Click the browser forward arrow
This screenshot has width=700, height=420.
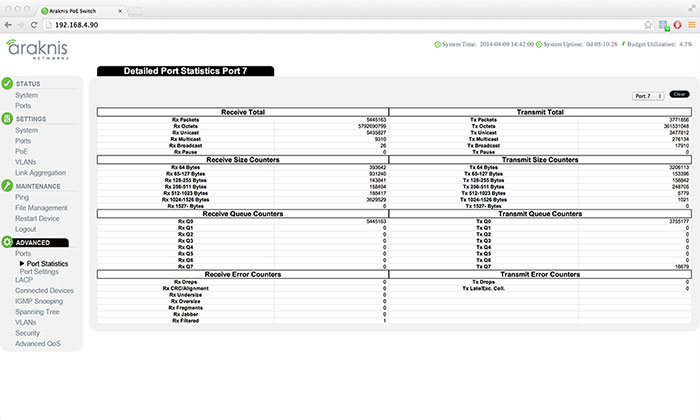tap(21, 25)
